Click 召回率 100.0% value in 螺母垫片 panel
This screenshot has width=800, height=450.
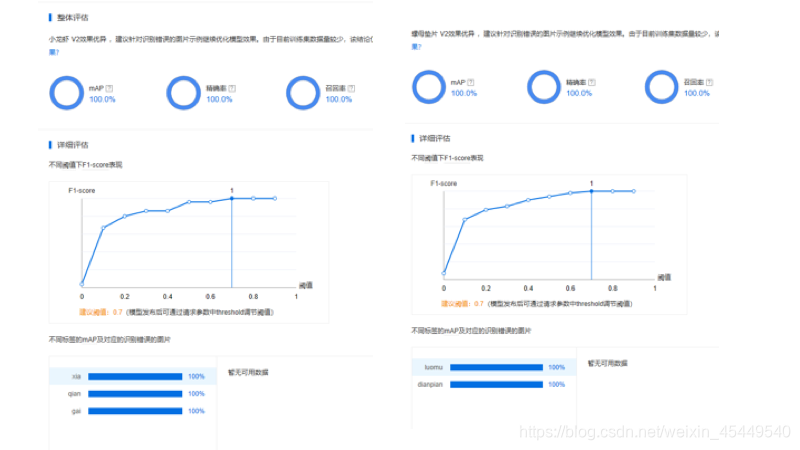tap(697, 93)
